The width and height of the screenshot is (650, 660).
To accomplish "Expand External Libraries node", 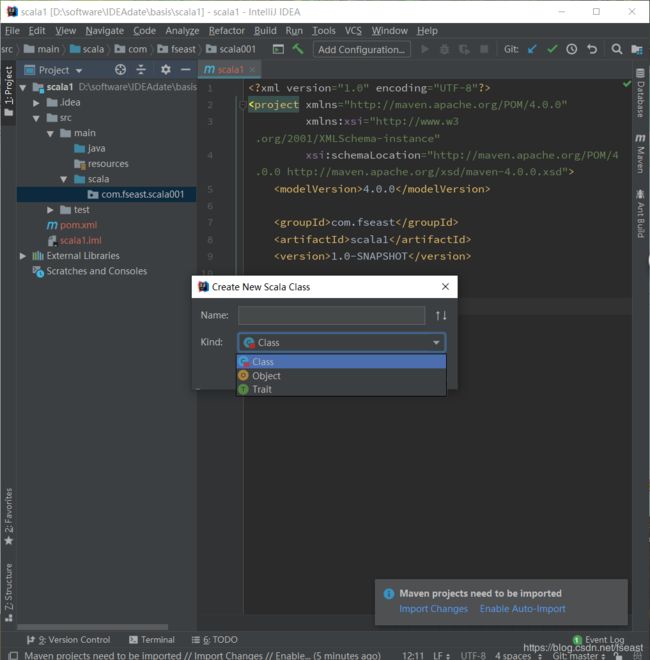I will pyautogui.click(x=23, y=255).
